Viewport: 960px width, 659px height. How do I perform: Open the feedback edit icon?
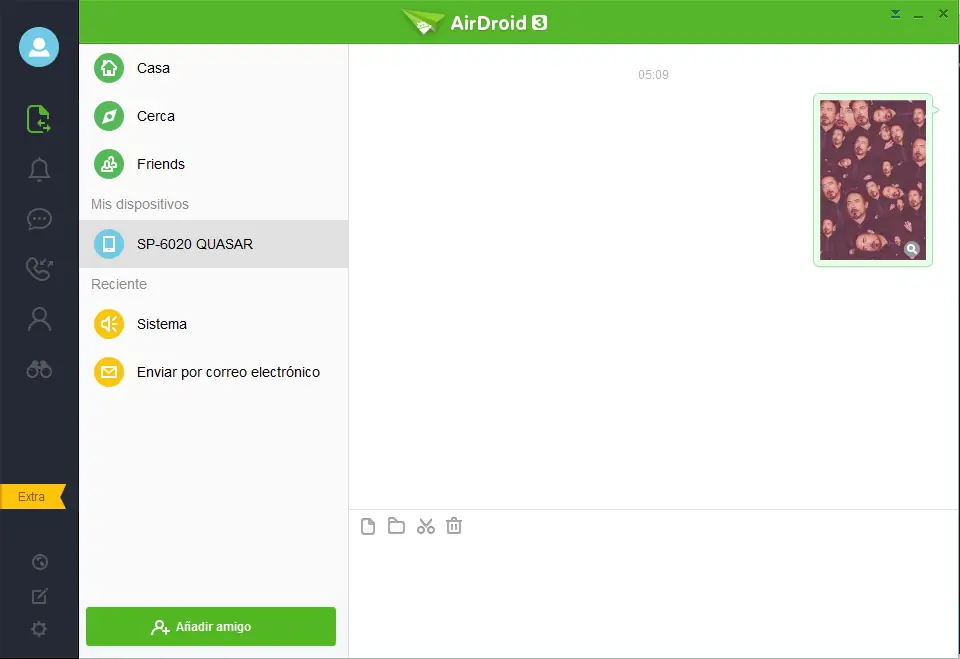point(39,596)
